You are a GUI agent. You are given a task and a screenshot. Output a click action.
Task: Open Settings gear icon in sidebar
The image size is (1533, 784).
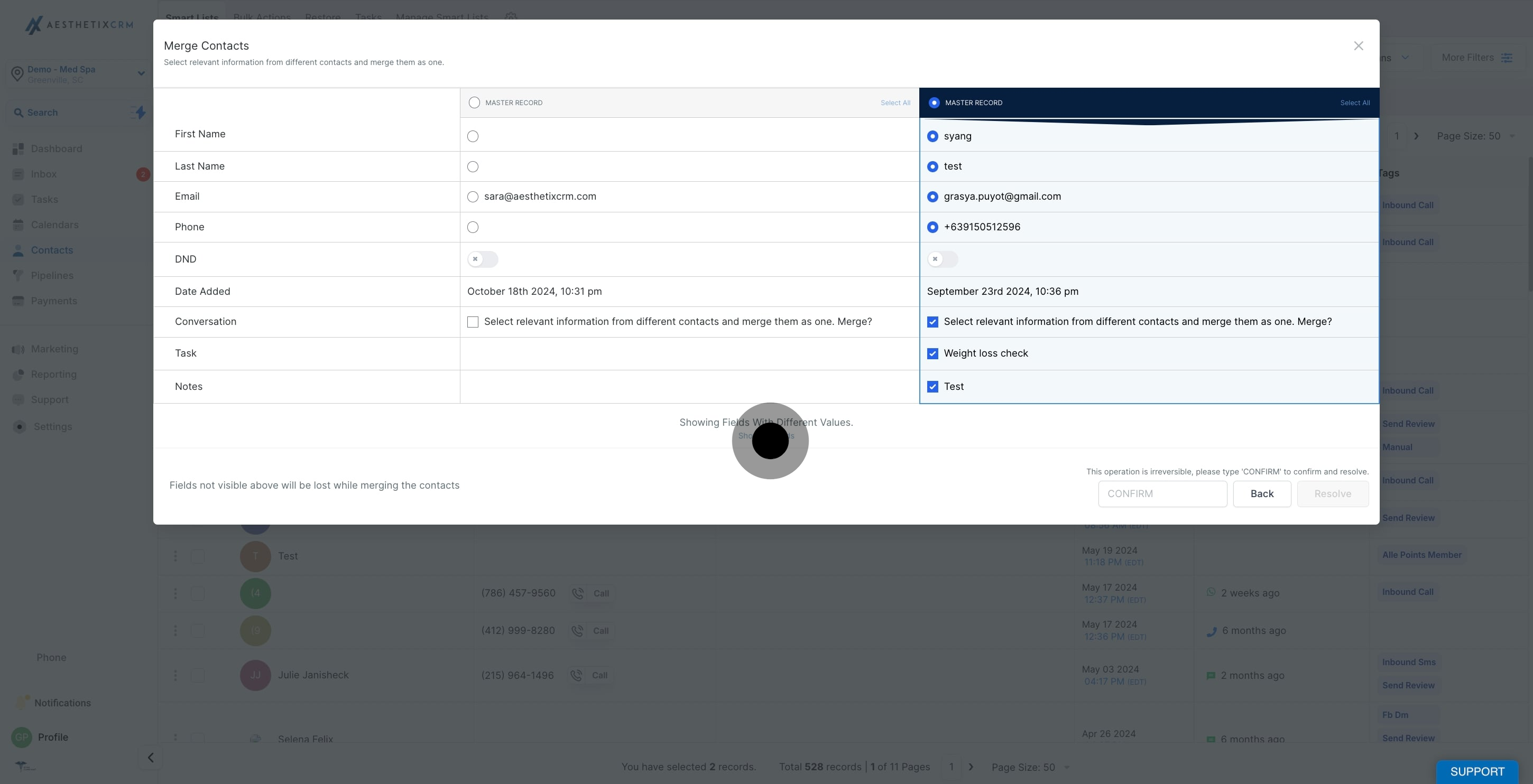tap(20, 426)
